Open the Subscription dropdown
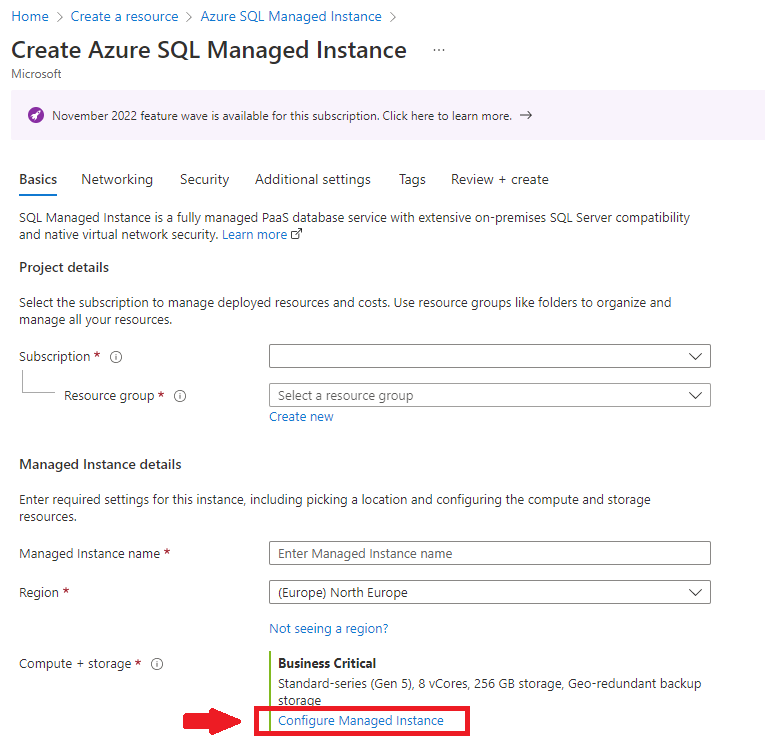This screenshot has width=765, height=746. point(489,357)
